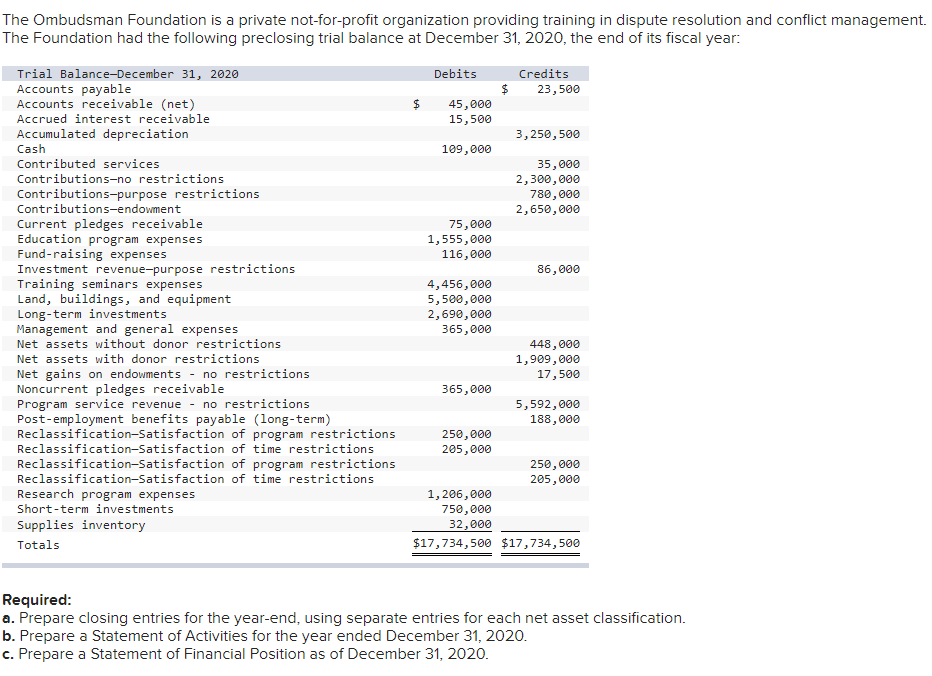
Task: Select the 'Debits' column header
Action: (x=455, y=74)
